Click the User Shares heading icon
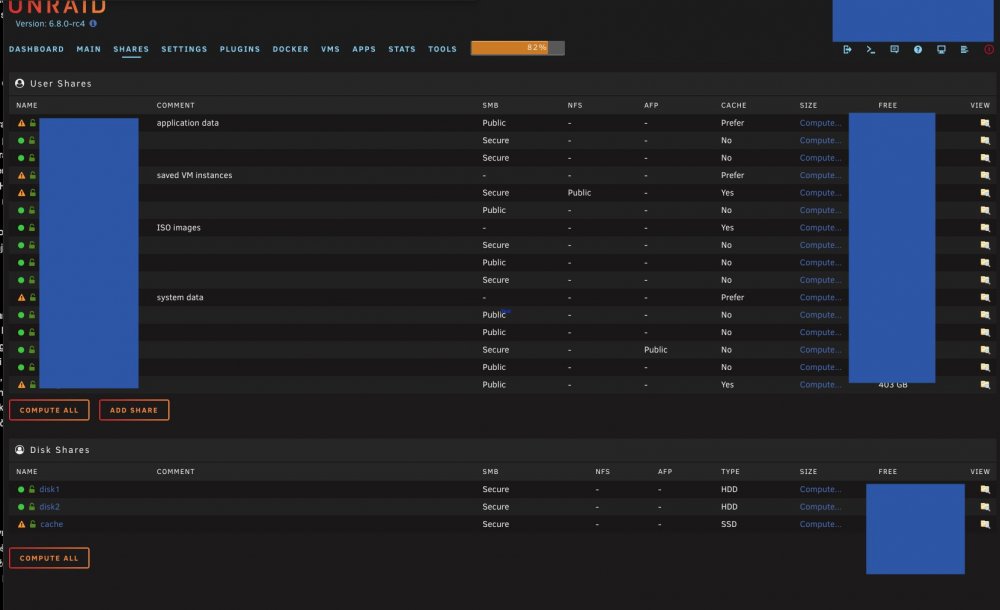The image size is (1000, 610). coord(20,84)
